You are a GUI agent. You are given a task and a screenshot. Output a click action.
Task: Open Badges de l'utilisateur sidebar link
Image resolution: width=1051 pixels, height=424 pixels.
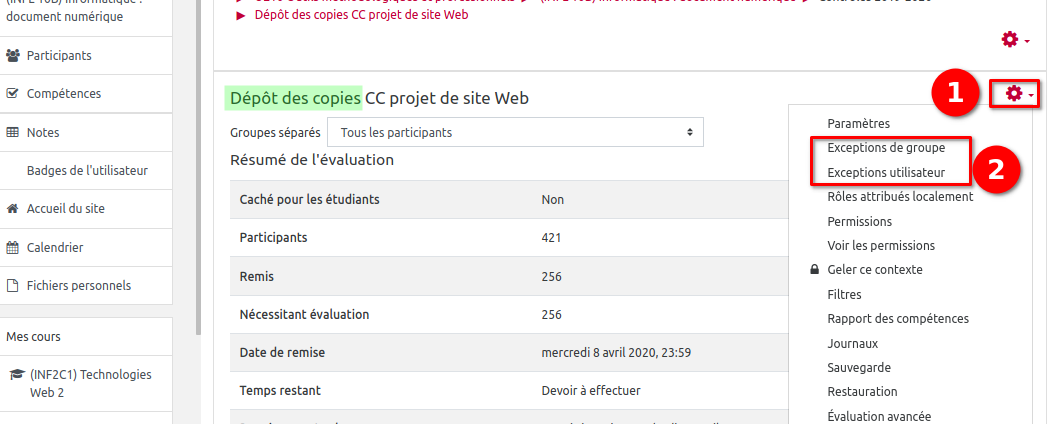tap(87, 171)
